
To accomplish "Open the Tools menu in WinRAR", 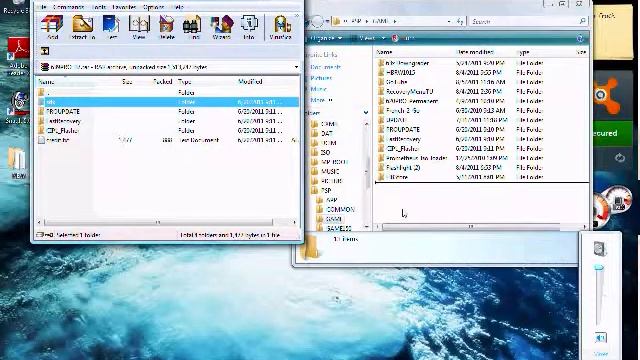I will (98, 7).
